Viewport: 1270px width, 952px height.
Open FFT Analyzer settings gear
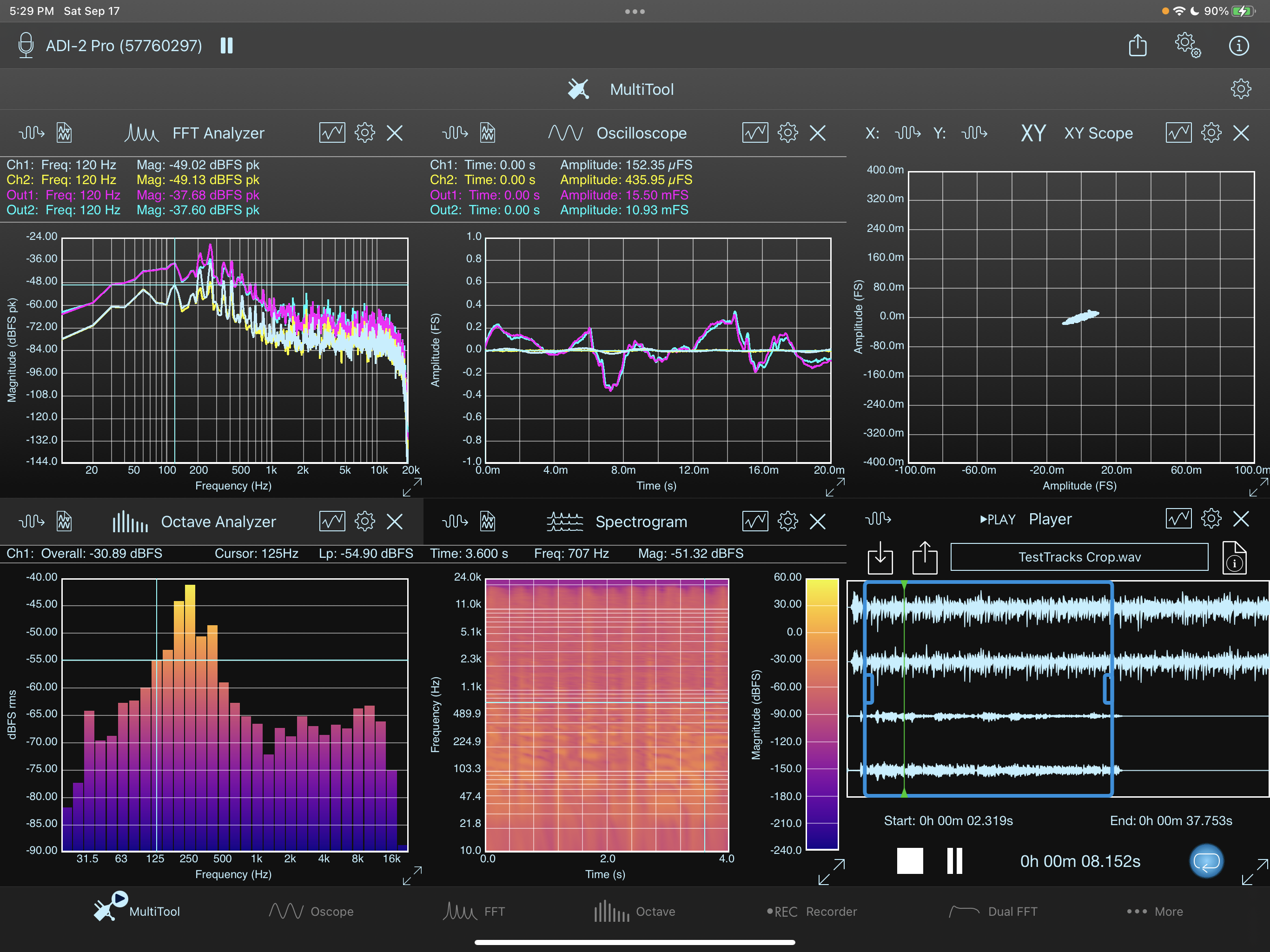click(364, 133)
